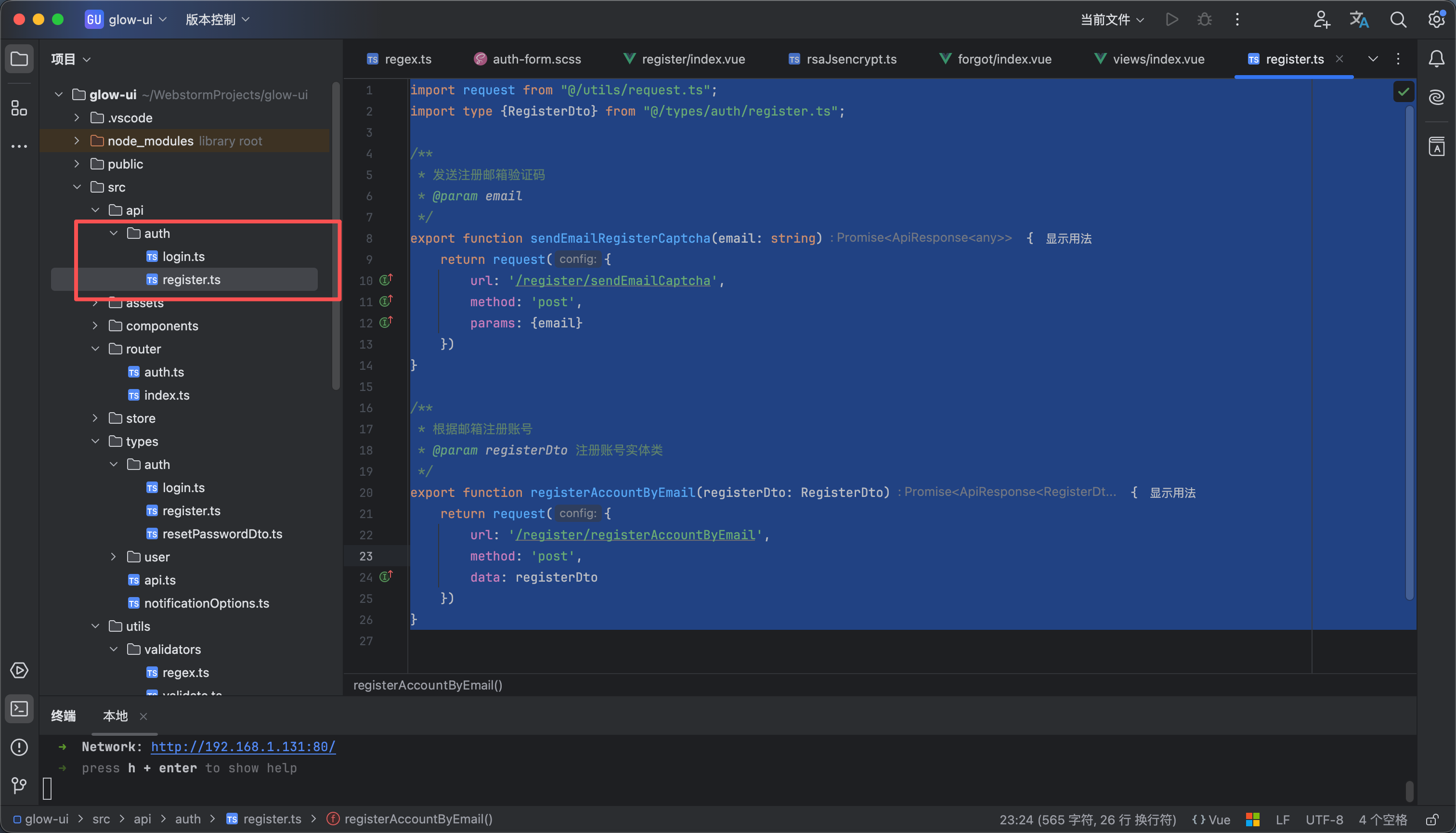Open the Problems tool window icon

click(19, 747)
